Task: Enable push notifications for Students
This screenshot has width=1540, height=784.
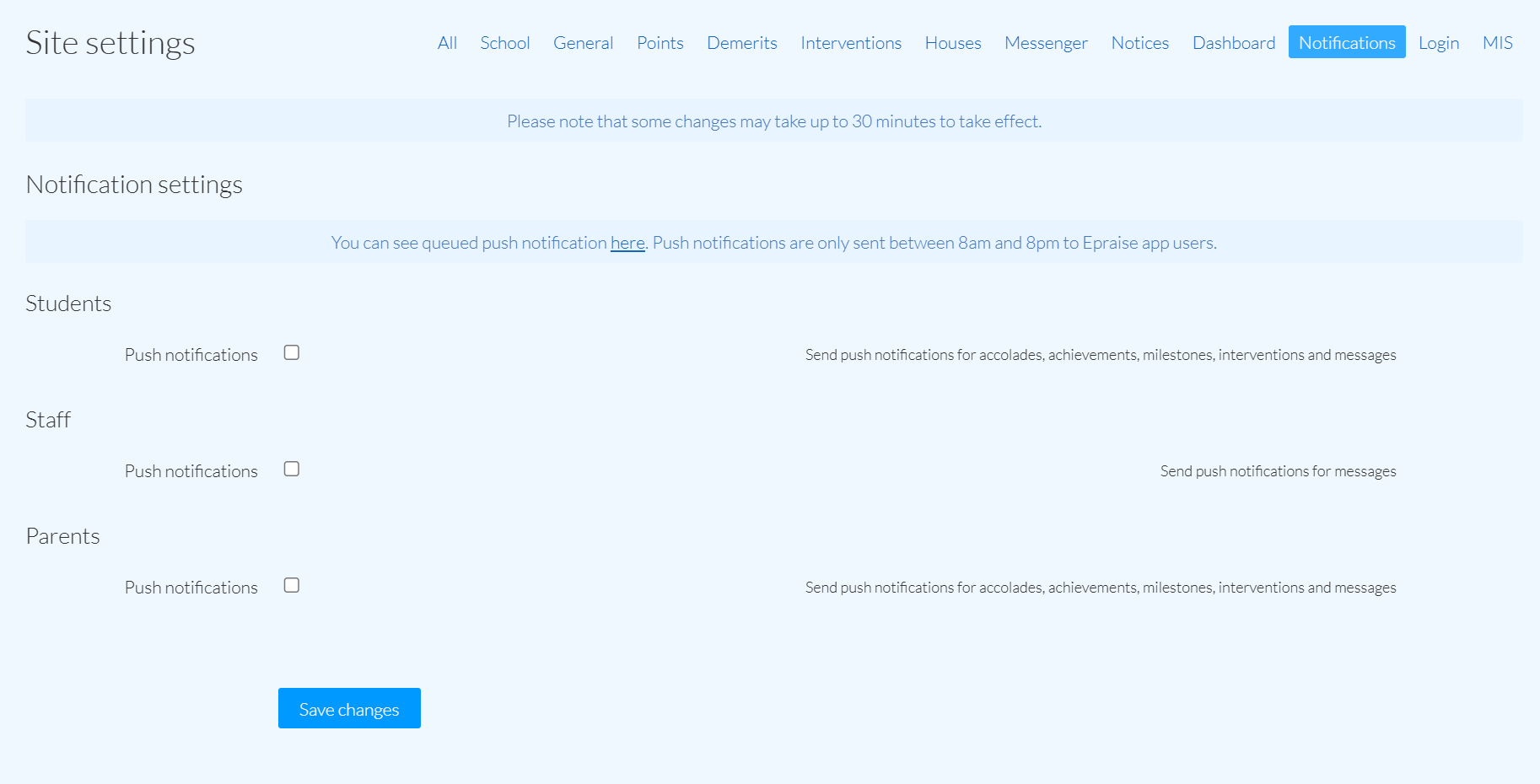Action: [291, 352]
